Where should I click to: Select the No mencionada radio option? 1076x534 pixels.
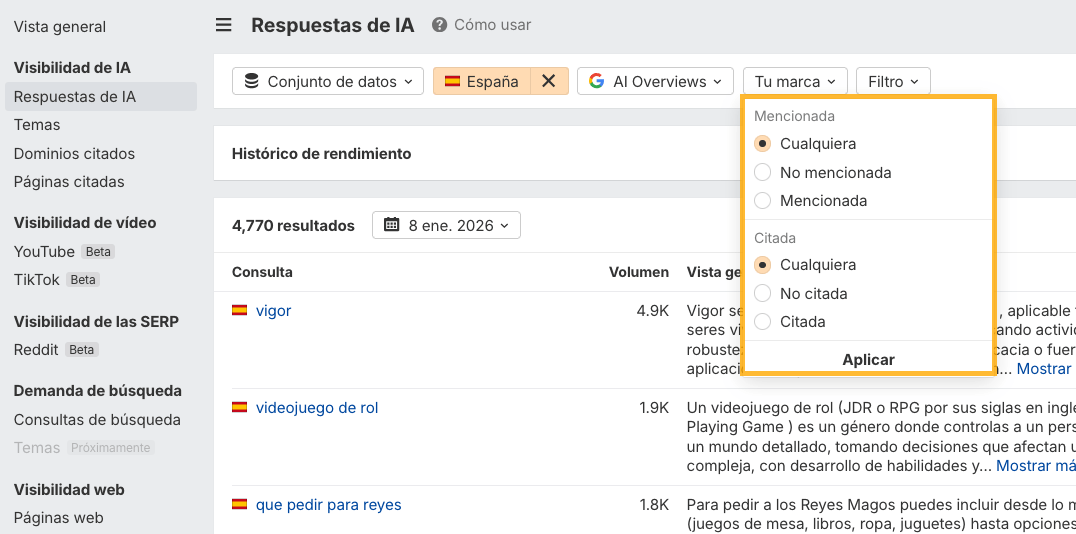(x=763, y=172)
